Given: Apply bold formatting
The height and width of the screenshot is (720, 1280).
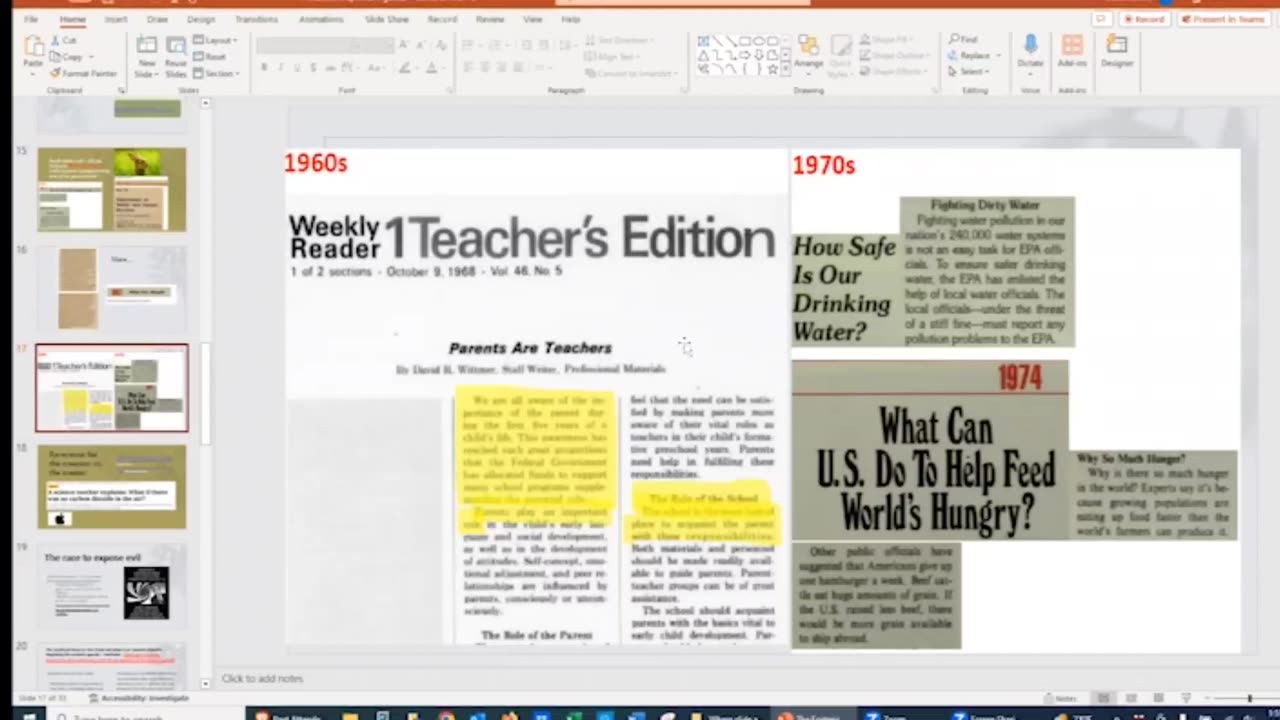Looking at the screenshot, I should [264, 68].
